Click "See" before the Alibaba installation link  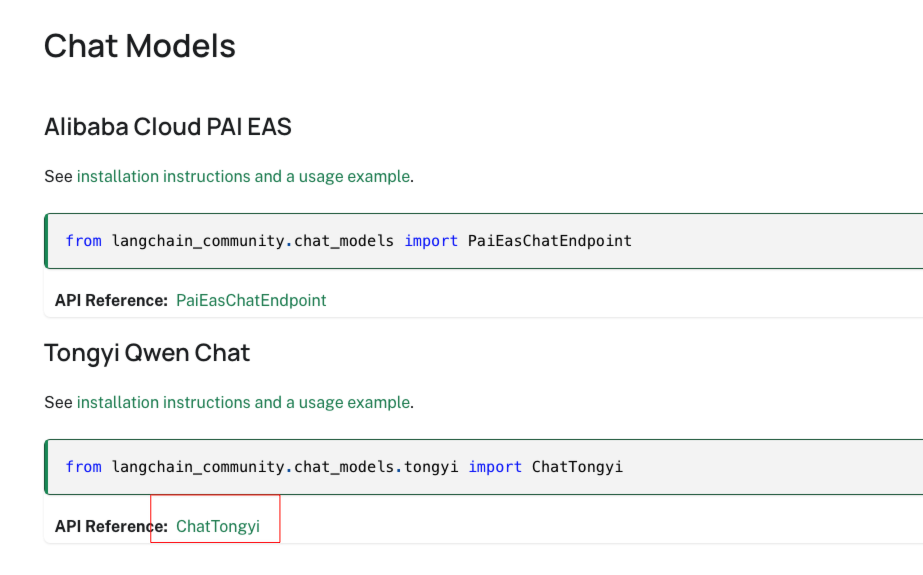(x=58, y=176)
